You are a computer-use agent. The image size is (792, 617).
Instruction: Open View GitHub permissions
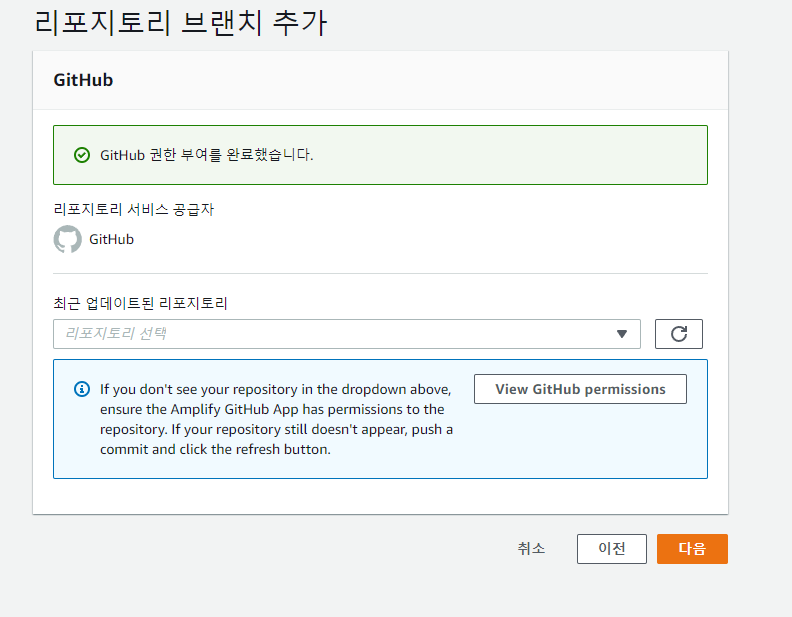click(580, 389)
